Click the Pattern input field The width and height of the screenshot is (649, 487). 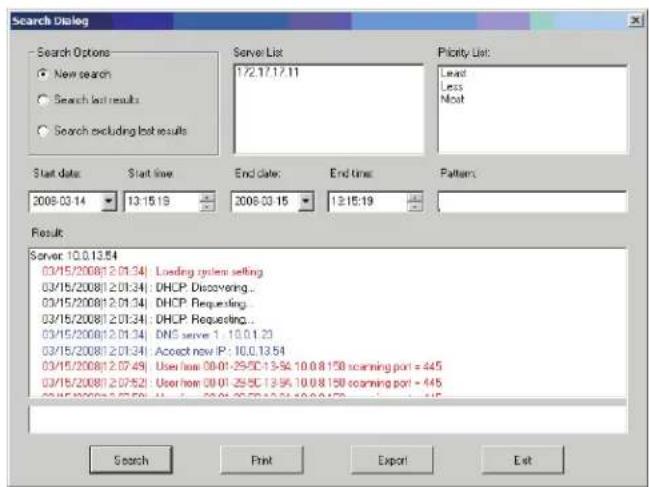[x=532, y=202]
